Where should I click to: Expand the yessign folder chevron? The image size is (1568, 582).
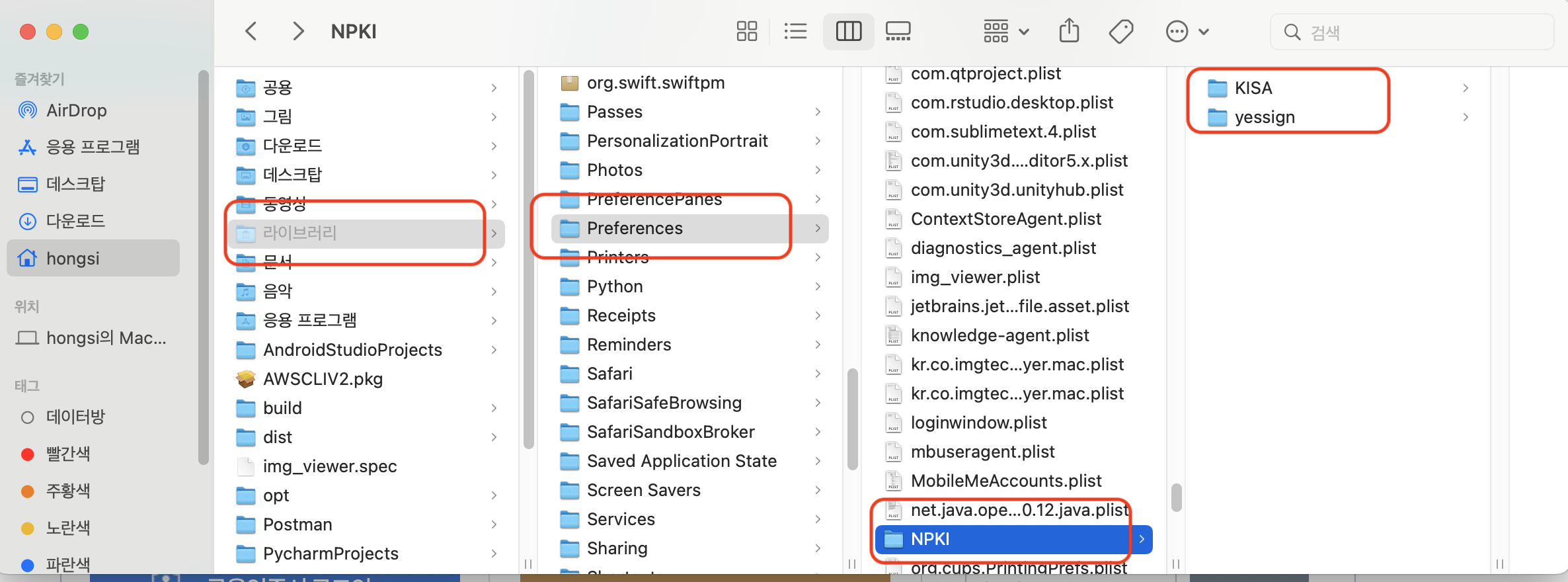pyautogui.click(x=1466, y=116)
